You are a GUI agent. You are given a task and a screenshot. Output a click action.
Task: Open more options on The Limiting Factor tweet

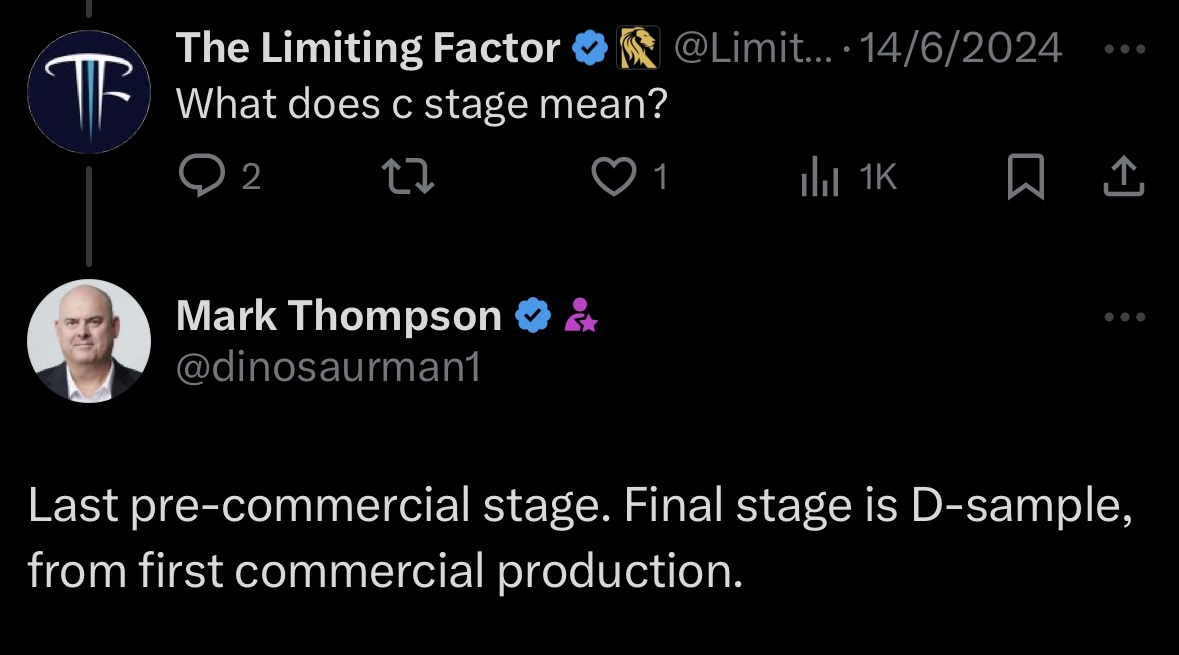[1125, 49]
